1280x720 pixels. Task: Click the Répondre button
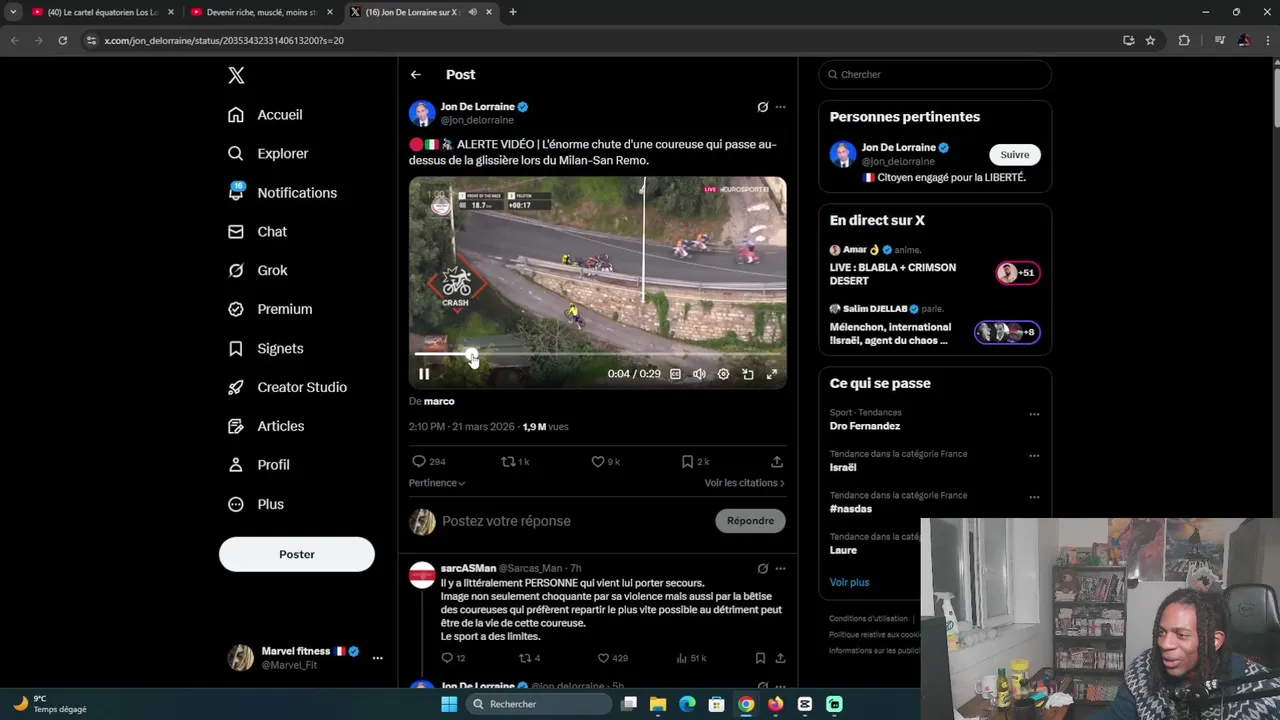pyautogui.click(x=750, y=521)
